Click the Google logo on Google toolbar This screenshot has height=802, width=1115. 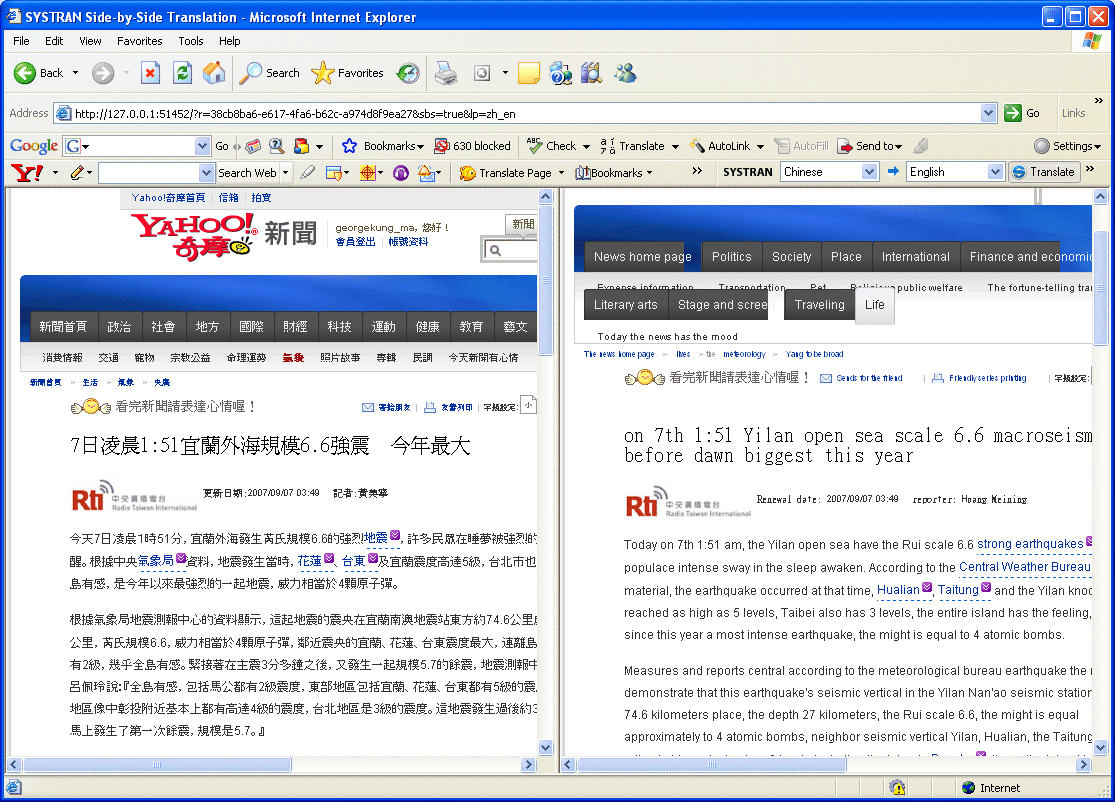(33, 146)
